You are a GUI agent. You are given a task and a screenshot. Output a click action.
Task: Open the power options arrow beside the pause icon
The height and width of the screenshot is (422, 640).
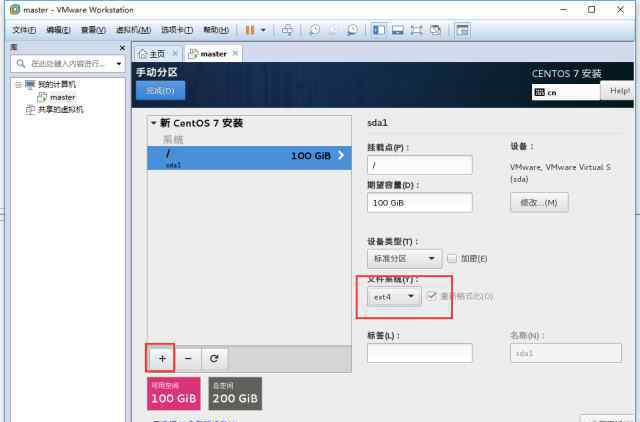[263, 30]
